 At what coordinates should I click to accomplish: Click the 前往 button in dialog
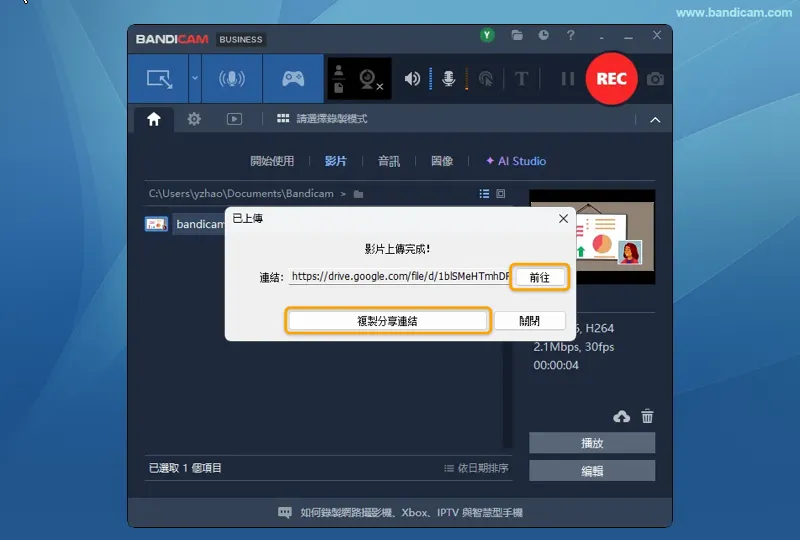540,277
